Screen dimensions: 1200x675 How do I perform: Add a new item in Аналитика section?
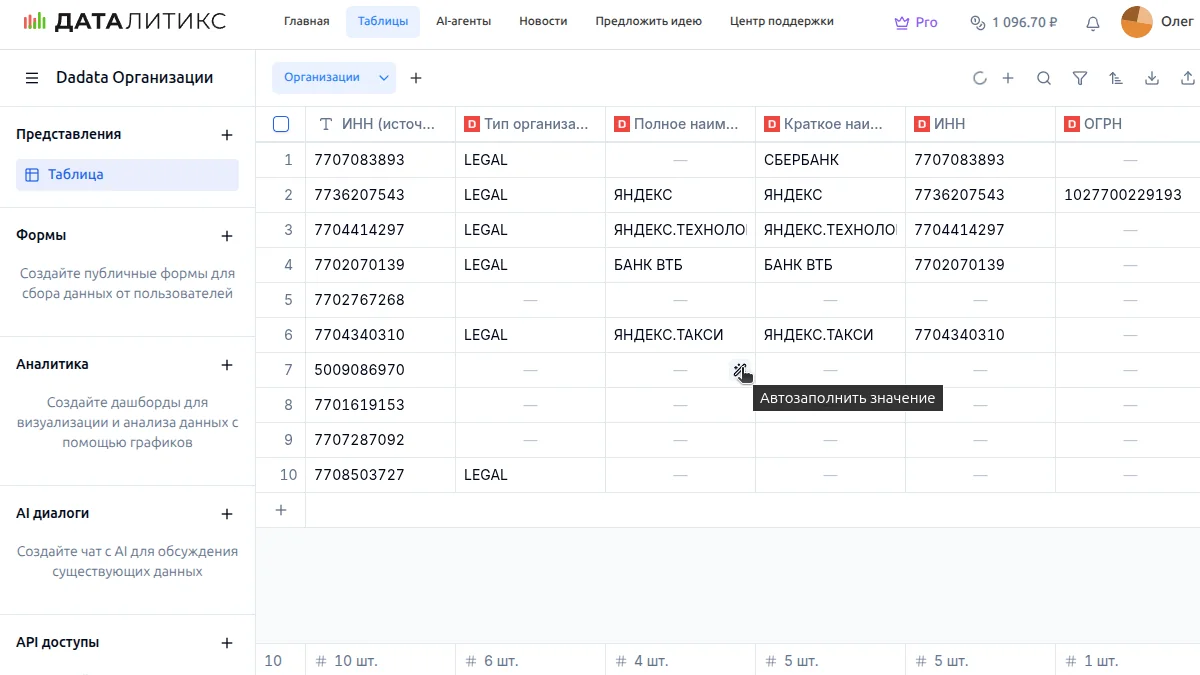pyautogui.click(x=227, y=365)
